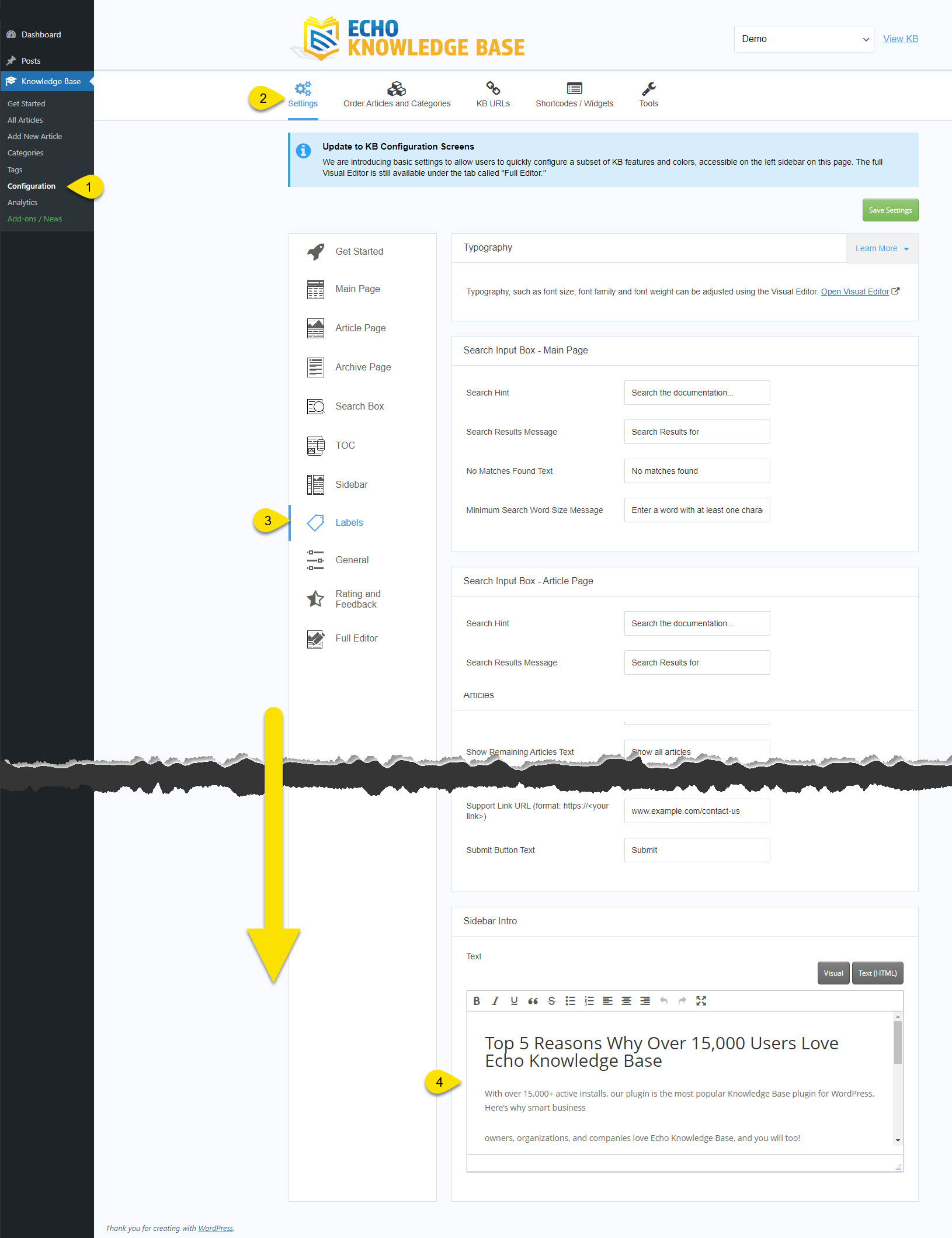Click the fullscreen icon in the editor toolbar
Viewport: 952px width, 1238px height.
click(x=701, y=1000)
